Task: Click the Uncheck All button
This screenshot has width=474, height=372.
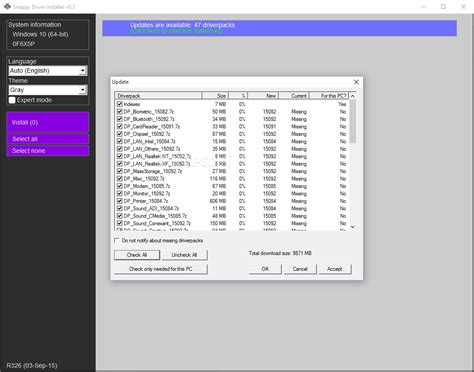Action: point(184,255)
